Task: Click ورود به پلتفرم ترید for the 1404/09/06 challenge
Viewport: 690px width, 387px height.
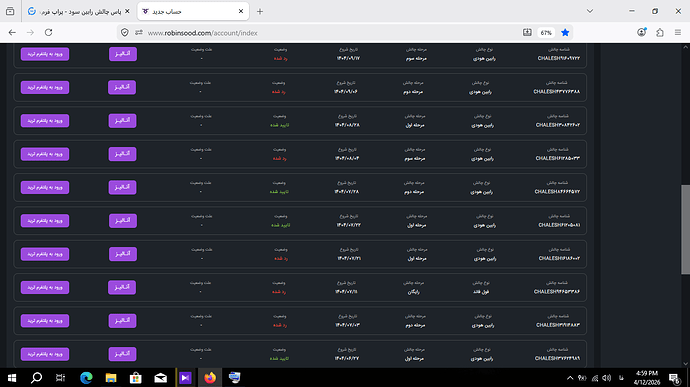Action: (x=45, y=87)
